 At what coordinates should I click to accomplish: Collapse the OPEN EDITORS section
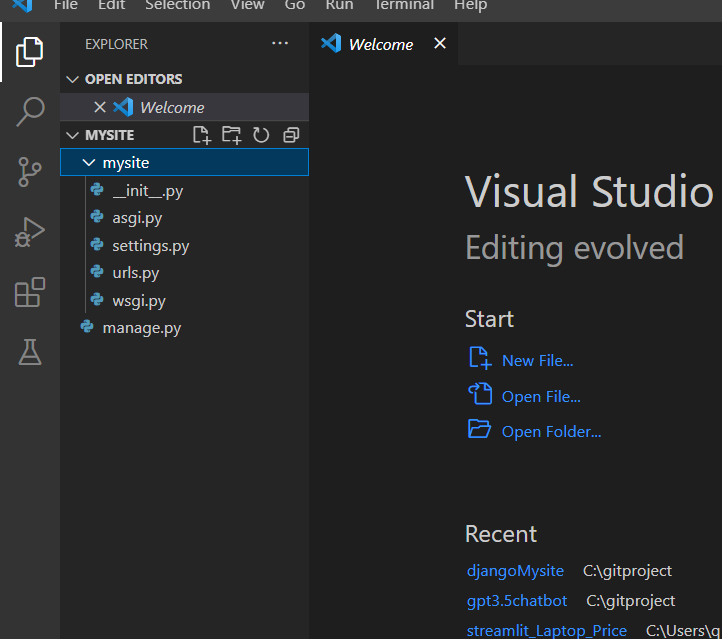(x=72, y=79)
